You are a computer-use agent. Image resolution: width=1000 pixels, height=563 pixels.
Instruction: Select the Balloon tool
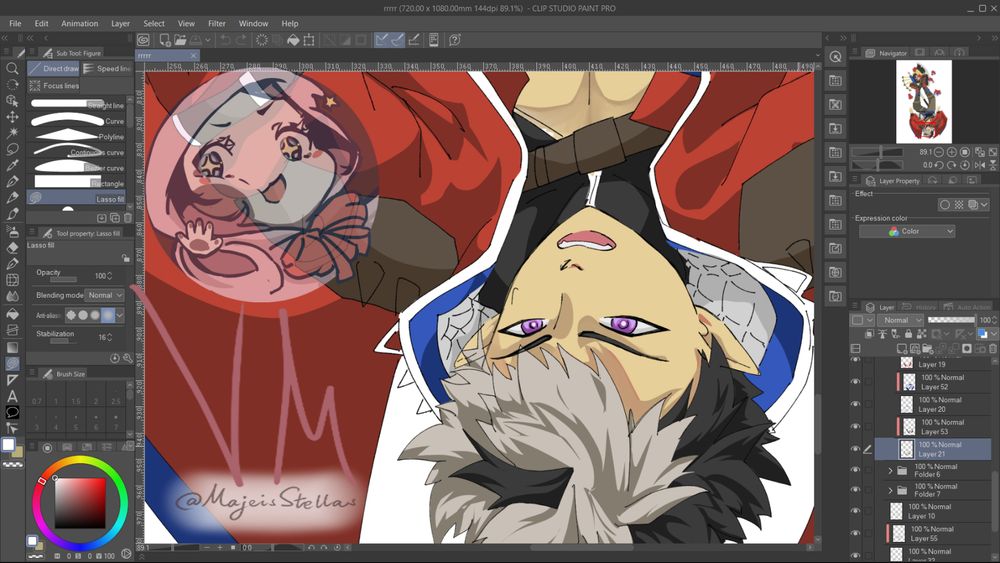pos(12,412)
